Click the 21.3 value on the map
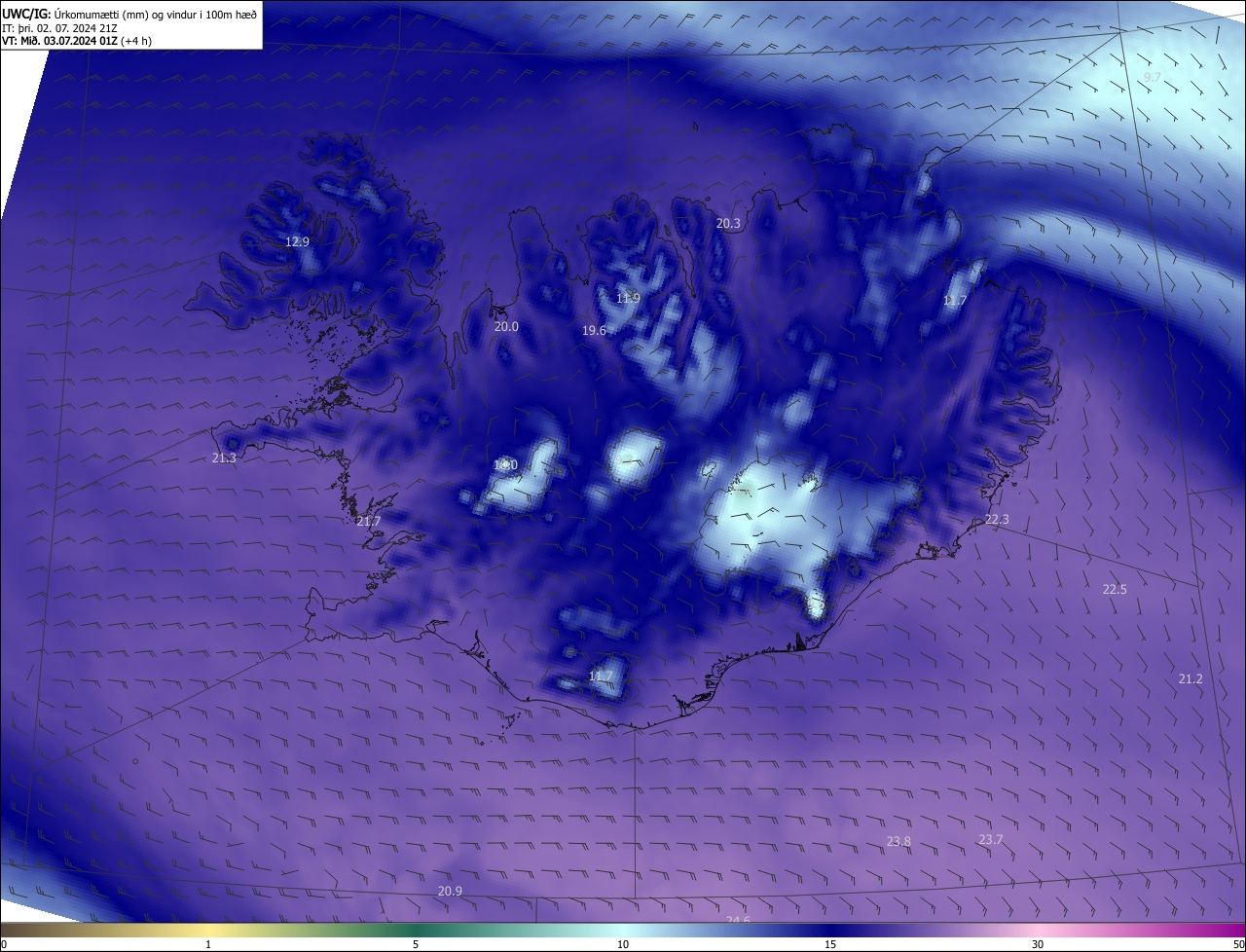 click(x=224, y=458)
